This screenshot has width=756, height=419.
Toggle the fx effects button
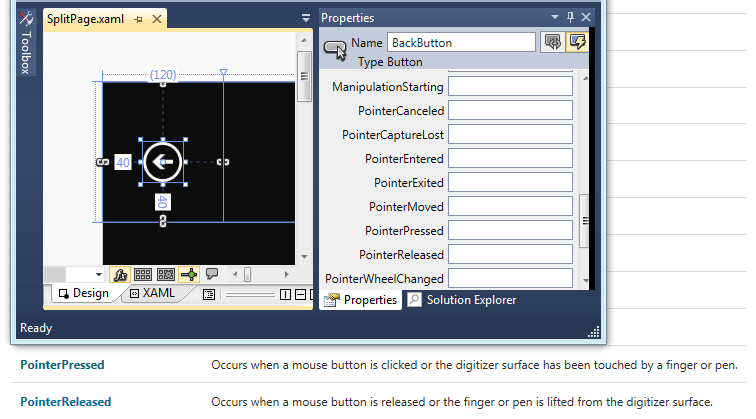[x=120, y=274]
